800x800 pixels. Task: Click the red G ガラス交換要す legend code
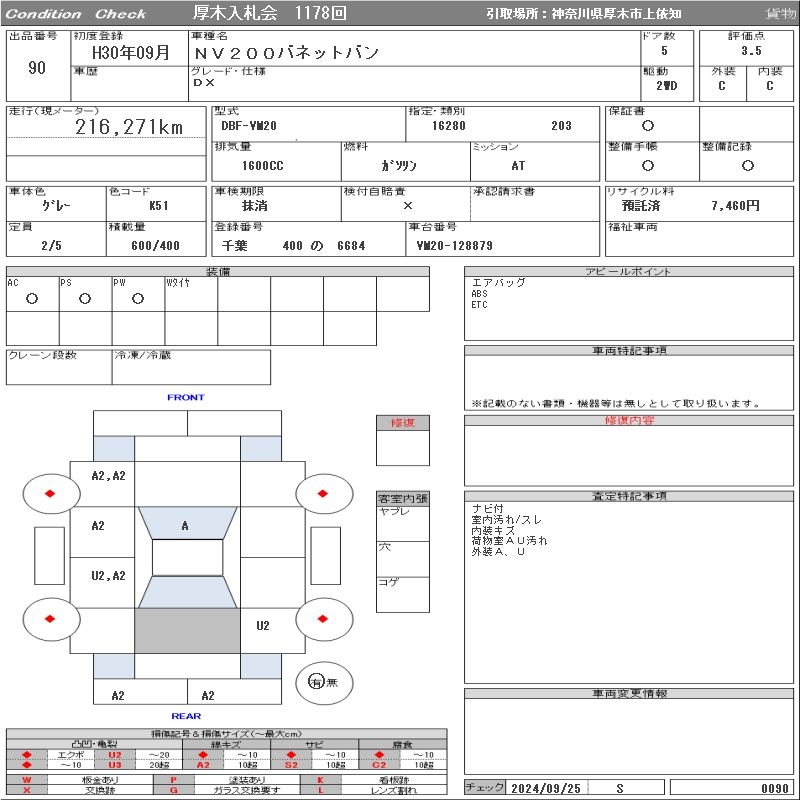[173, 790]
